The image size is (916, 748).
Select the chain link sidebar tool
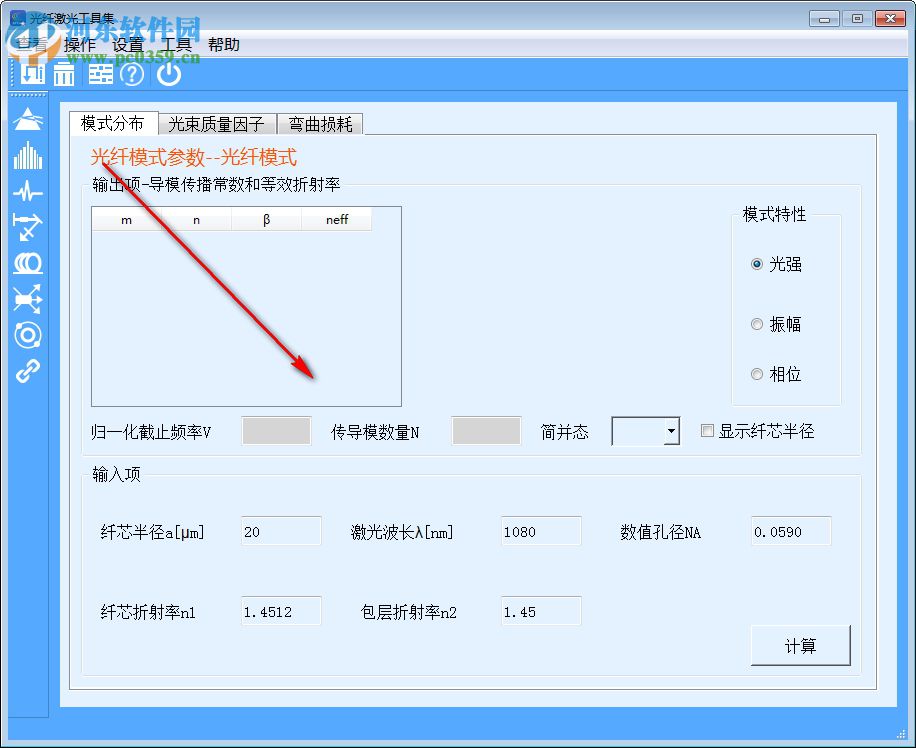(x=27, y=372)
